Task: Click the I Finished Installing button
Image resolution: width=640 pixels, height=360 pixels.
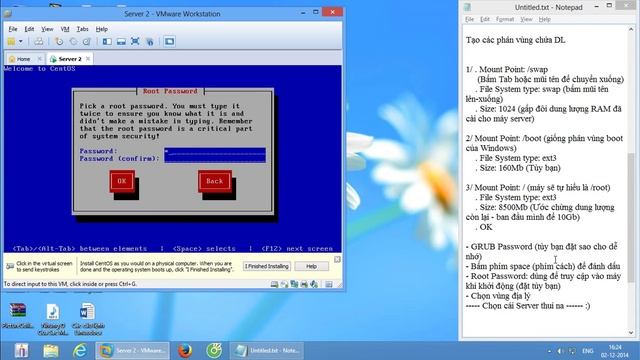Action: point(267,266)
